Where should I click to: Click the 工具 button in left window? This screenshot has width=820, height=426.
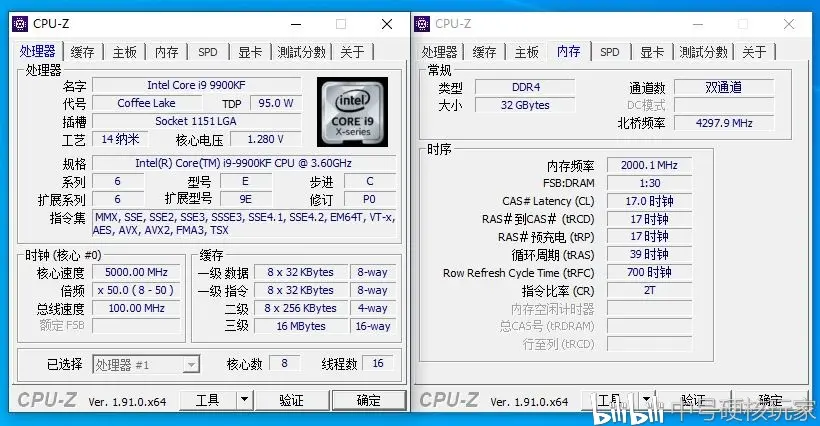[208, 400]
